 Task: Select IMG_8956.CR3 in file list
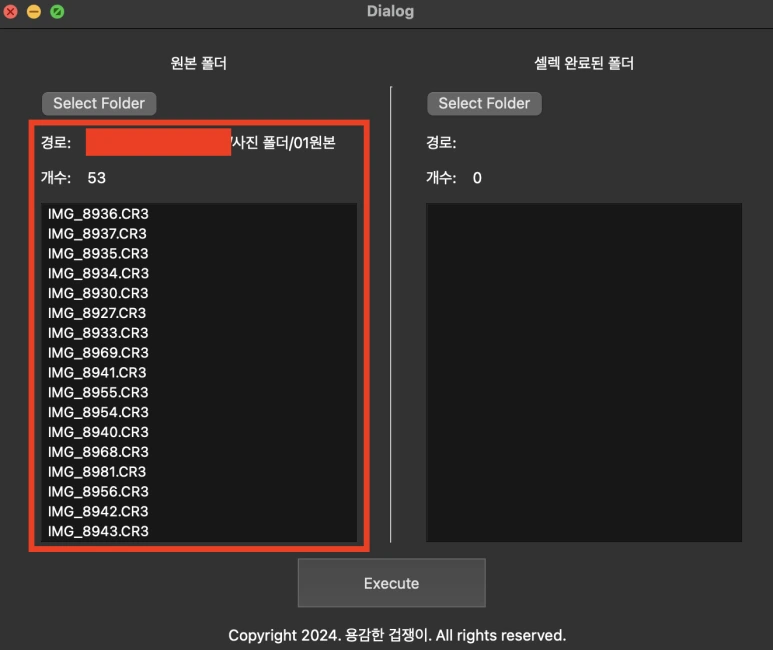pyautogui.click(x=199, y=492)
